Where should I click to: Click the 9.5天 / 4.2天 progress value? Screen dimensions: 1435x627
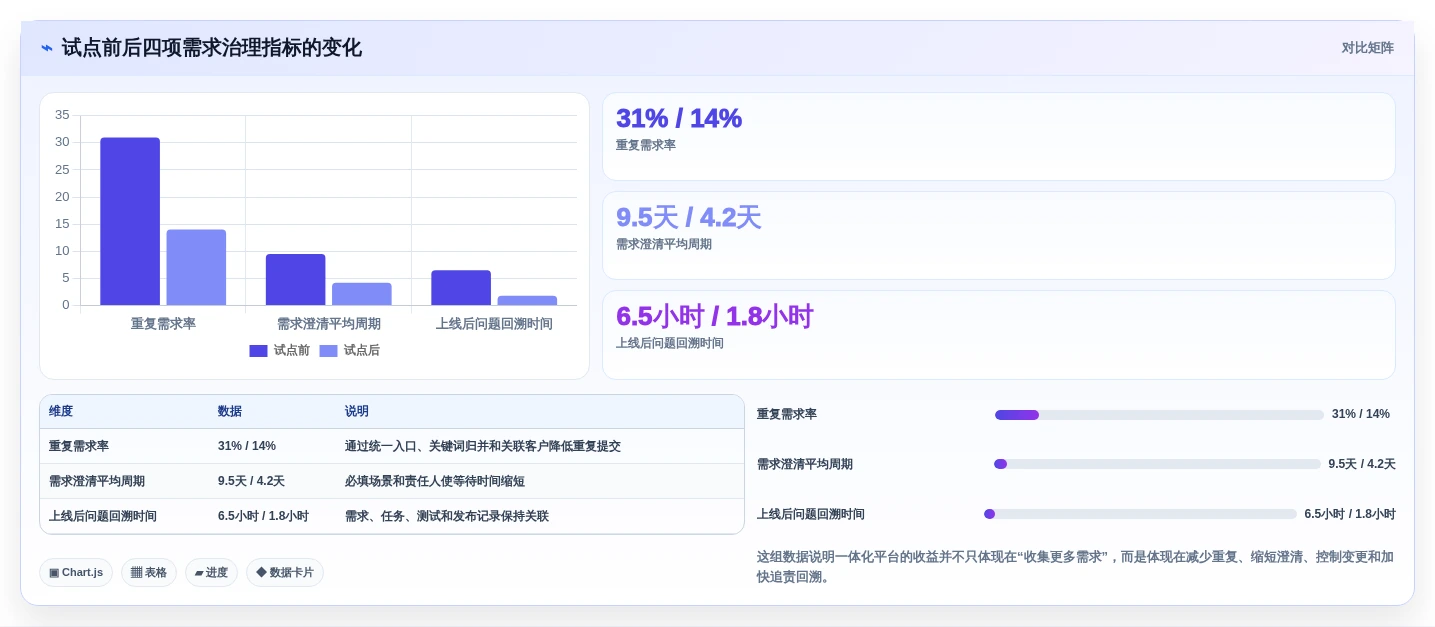pos(1362,464)
